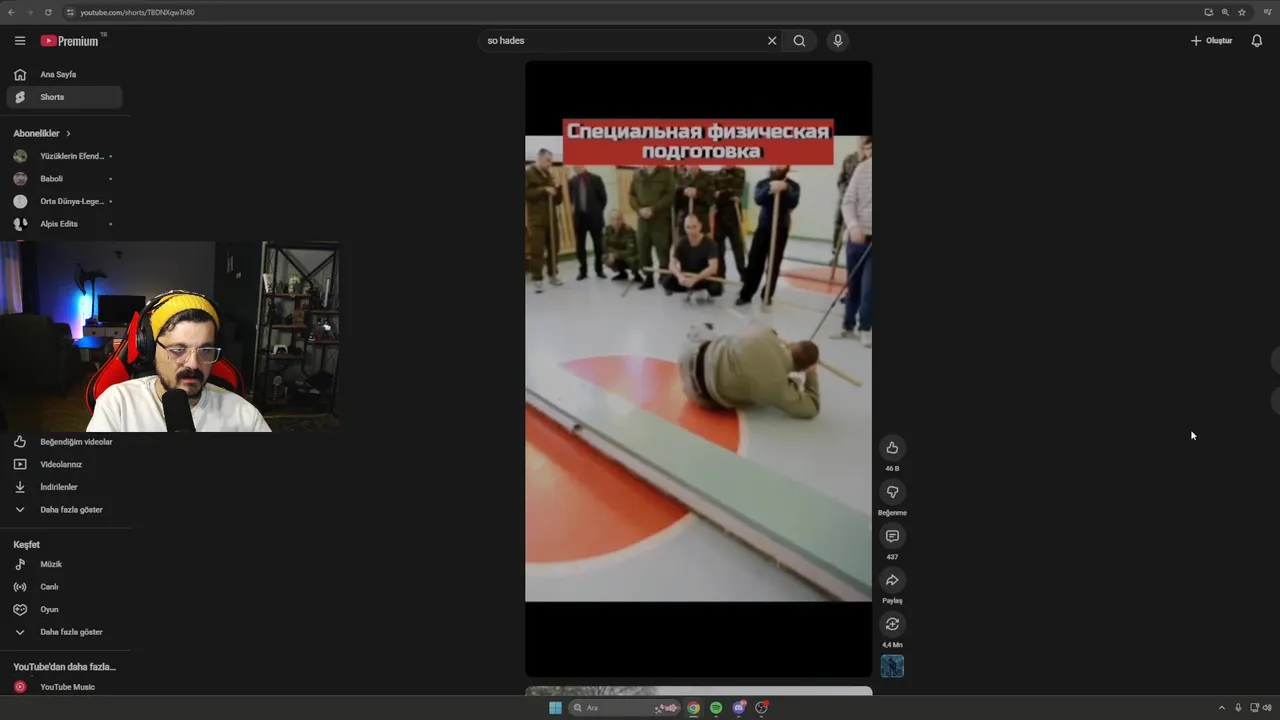Open Videolarınız in sidebar
The image size is (1280, 720).
click(x=64, y=464)
